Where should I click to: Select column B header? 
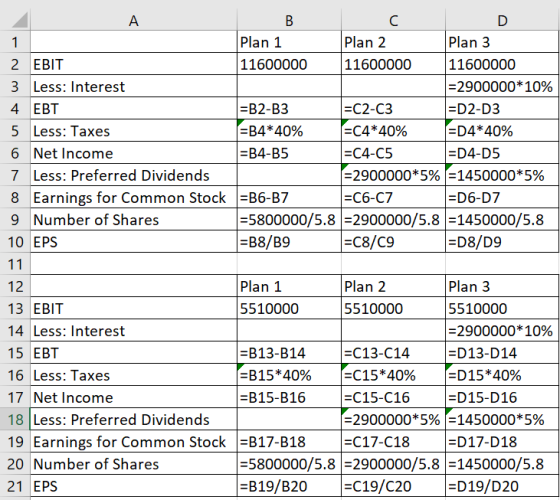click(x=289, y=20)
